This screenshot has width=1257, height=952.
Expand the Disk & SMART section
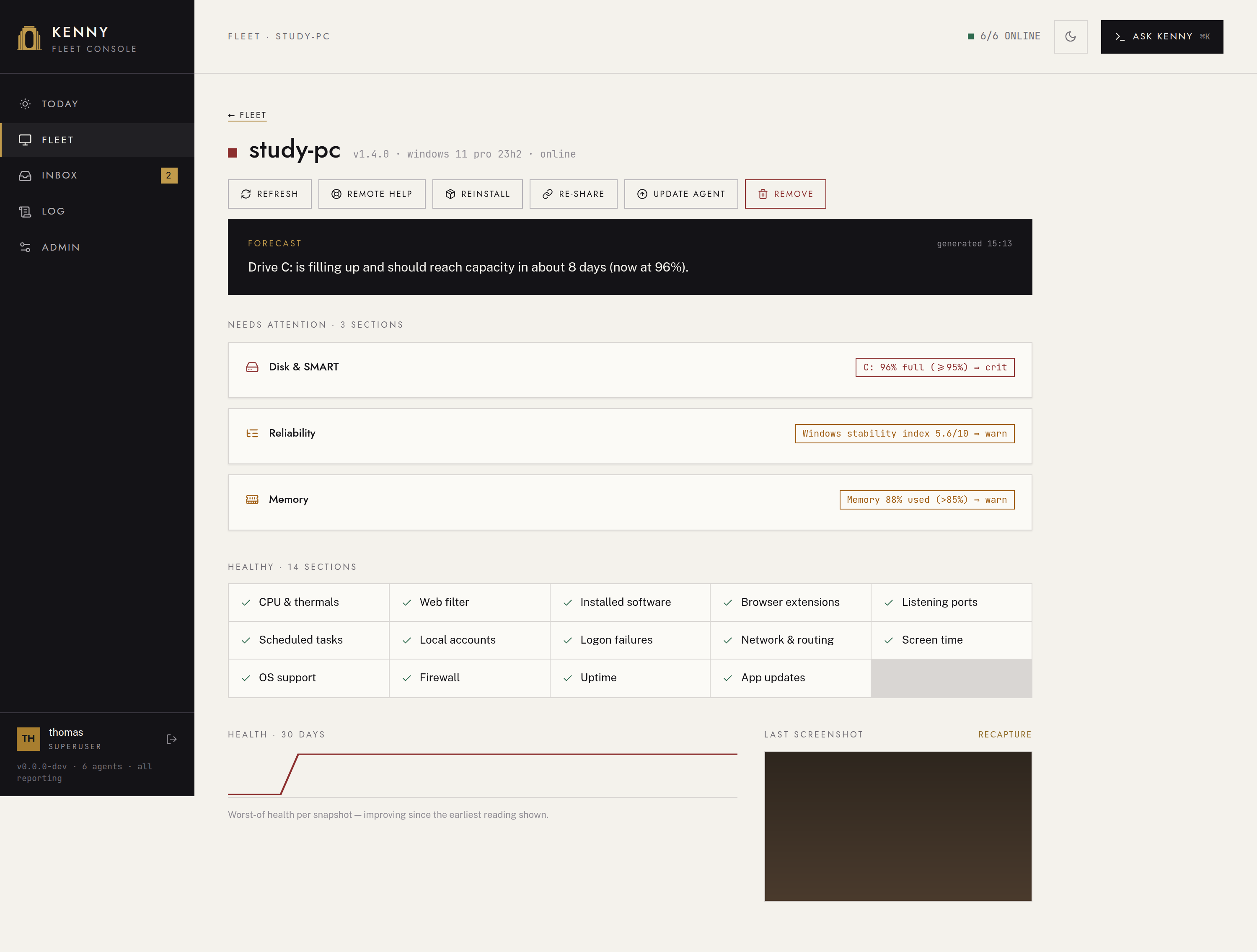click(630, 370)
